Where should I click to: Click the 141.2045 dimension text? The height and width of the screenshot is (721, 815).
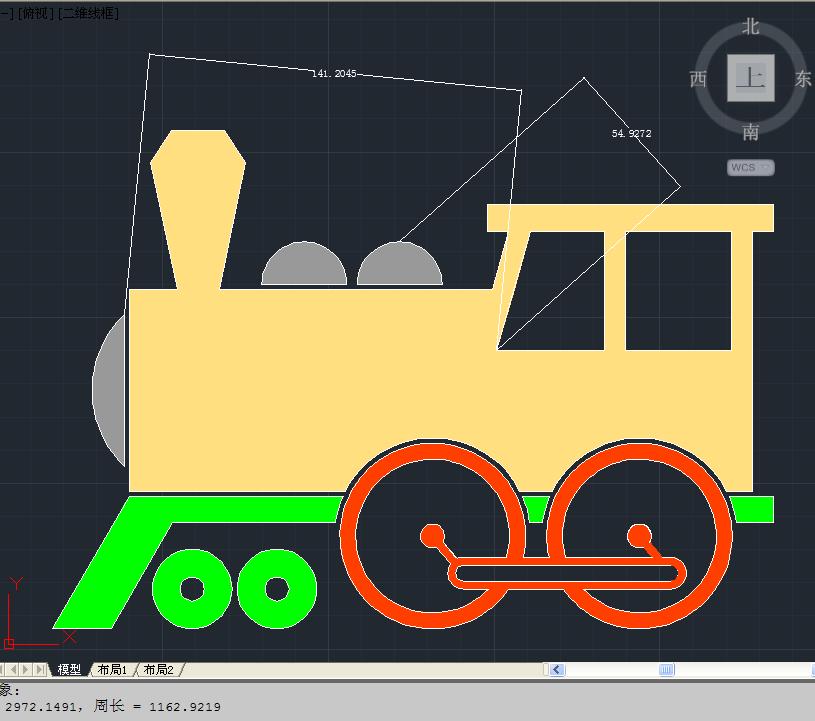[x=333, y=74]
